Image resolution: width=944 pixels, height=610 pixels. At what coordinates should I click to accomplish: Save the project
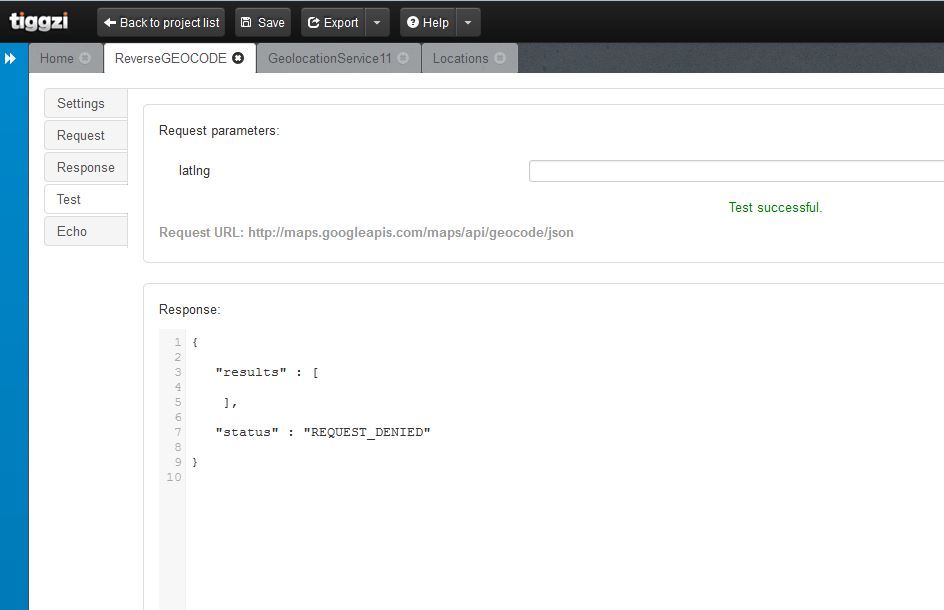(x=263, y=22)
